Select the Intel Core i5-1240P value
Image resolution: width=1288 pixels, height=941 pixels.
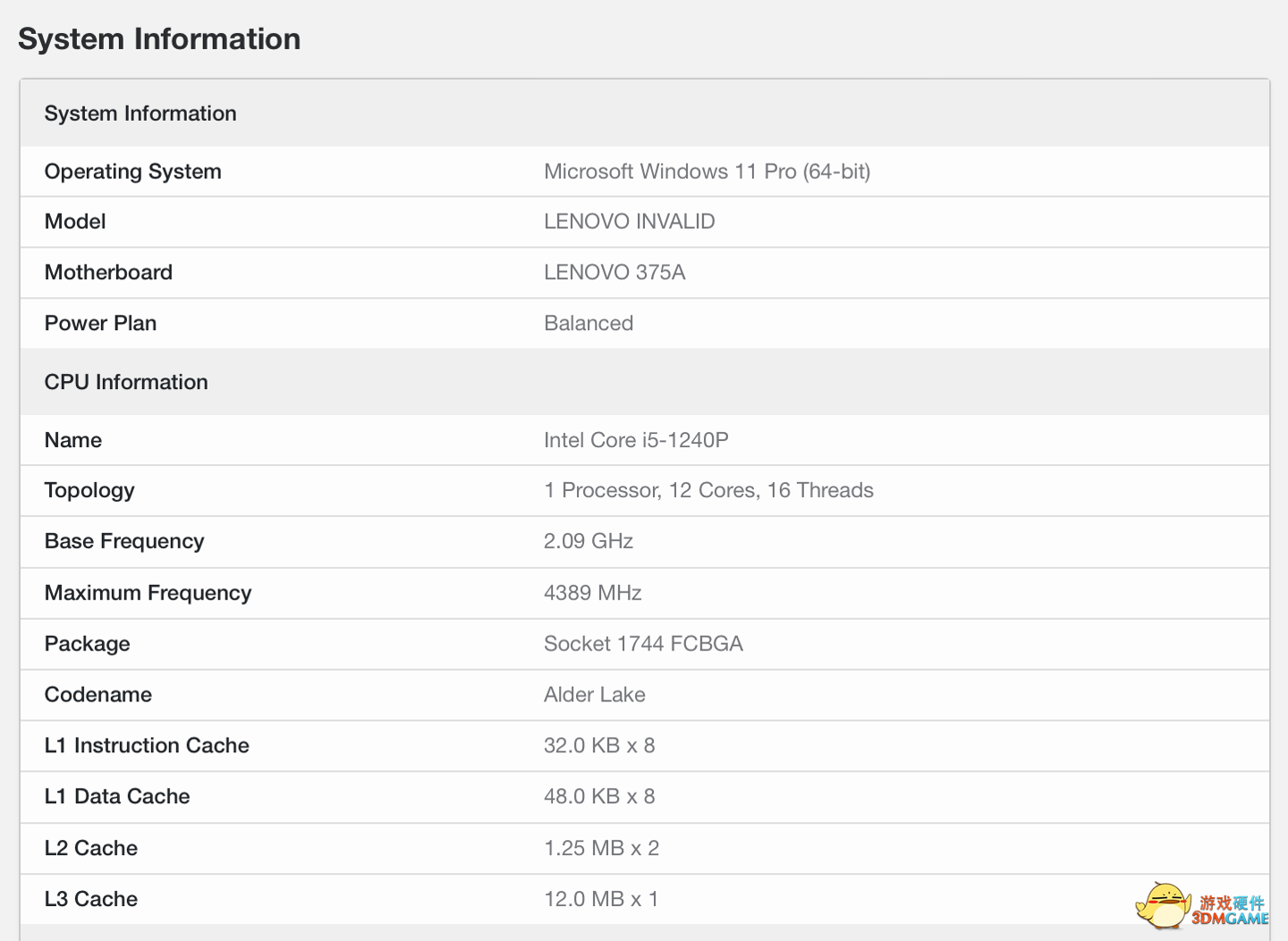(636, 440)
